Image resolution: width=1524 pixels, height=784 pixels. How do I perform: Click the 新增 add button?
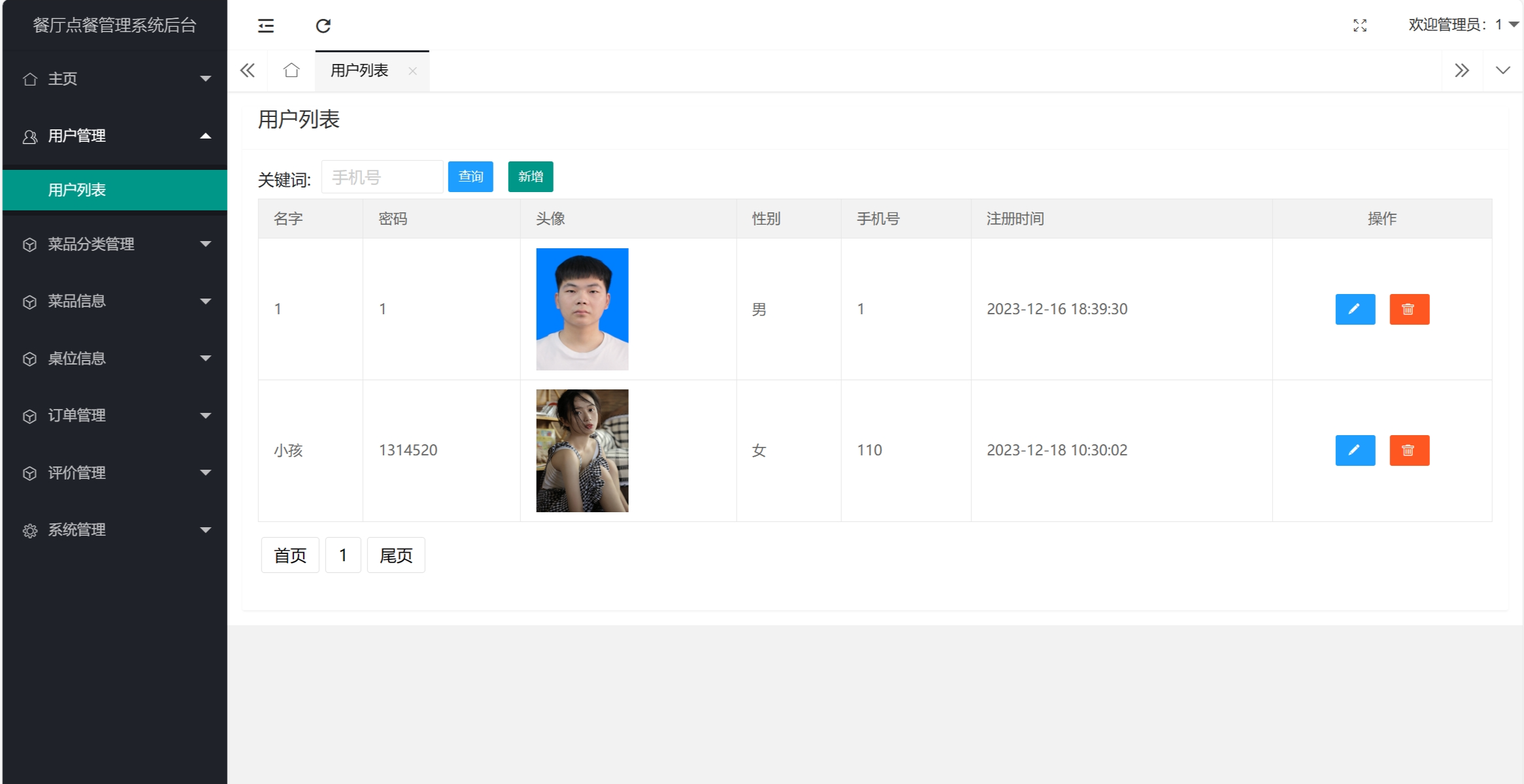point(530,176)
